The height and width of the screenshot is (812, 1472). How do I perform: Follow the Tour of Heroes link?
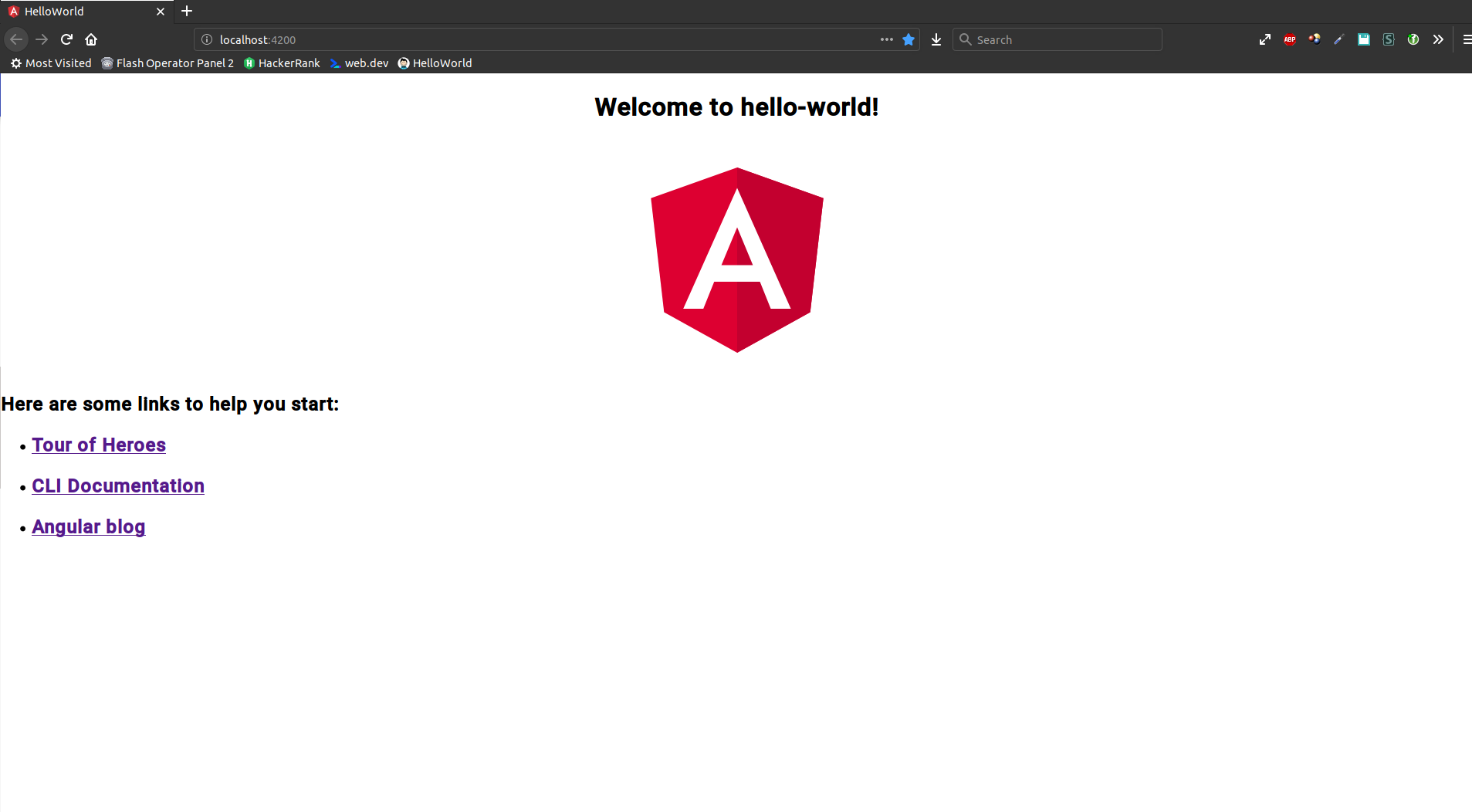[x=99, y=445]
